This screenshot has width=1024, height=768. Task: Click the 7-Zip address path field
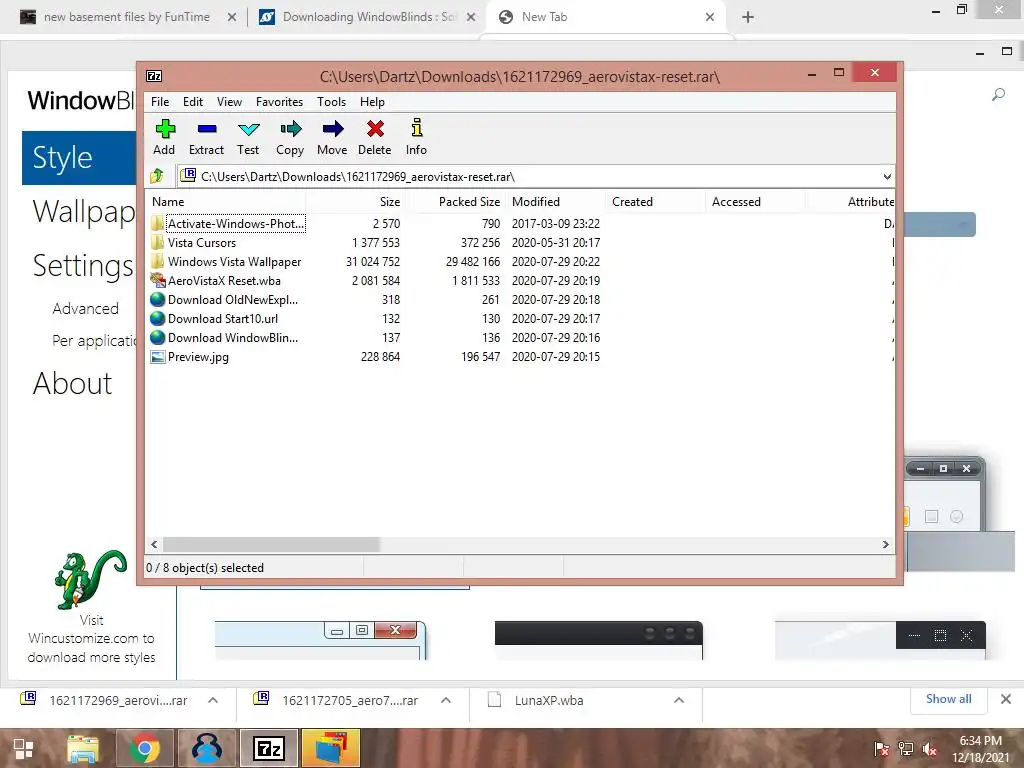[535, 176]
